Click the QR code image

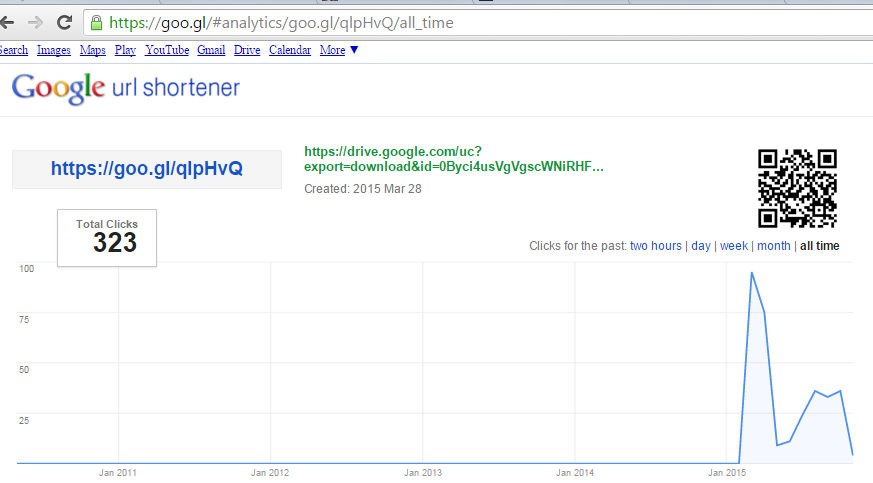coord(797,188)
